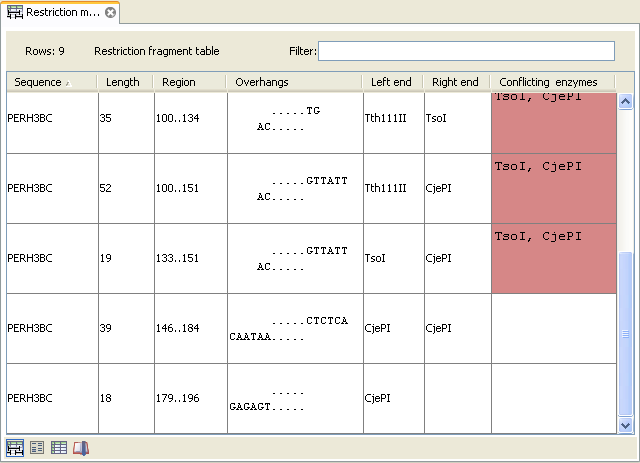The width and height of the screenshot is (640, 463).
Task: Show the table view grid icon
Action: pos(59,448)
